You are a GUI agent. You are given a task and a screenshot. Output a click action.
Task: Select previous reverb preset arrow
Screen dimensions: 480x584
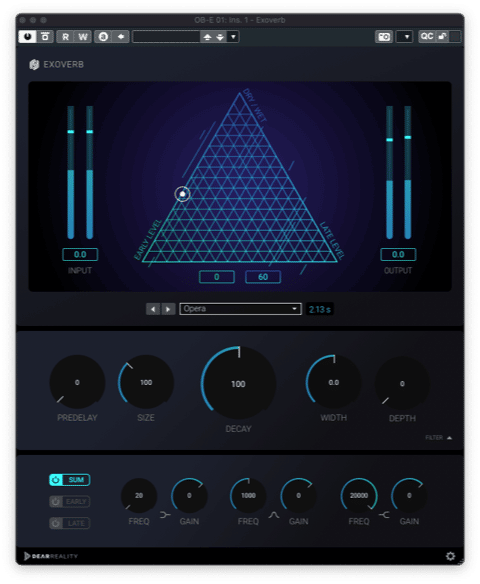(x=153, y=309)
